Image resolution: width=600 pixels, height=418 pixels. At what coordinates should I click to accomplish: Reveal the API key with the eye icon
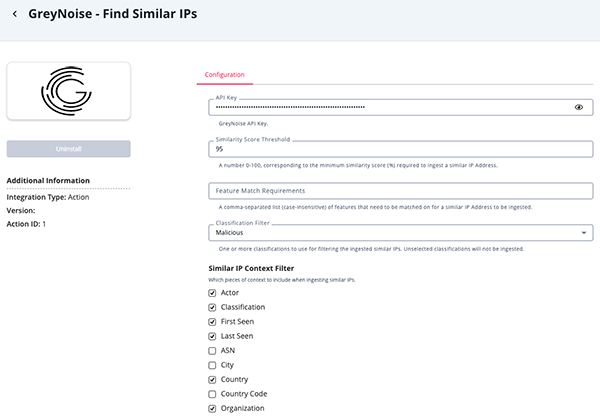579,107
